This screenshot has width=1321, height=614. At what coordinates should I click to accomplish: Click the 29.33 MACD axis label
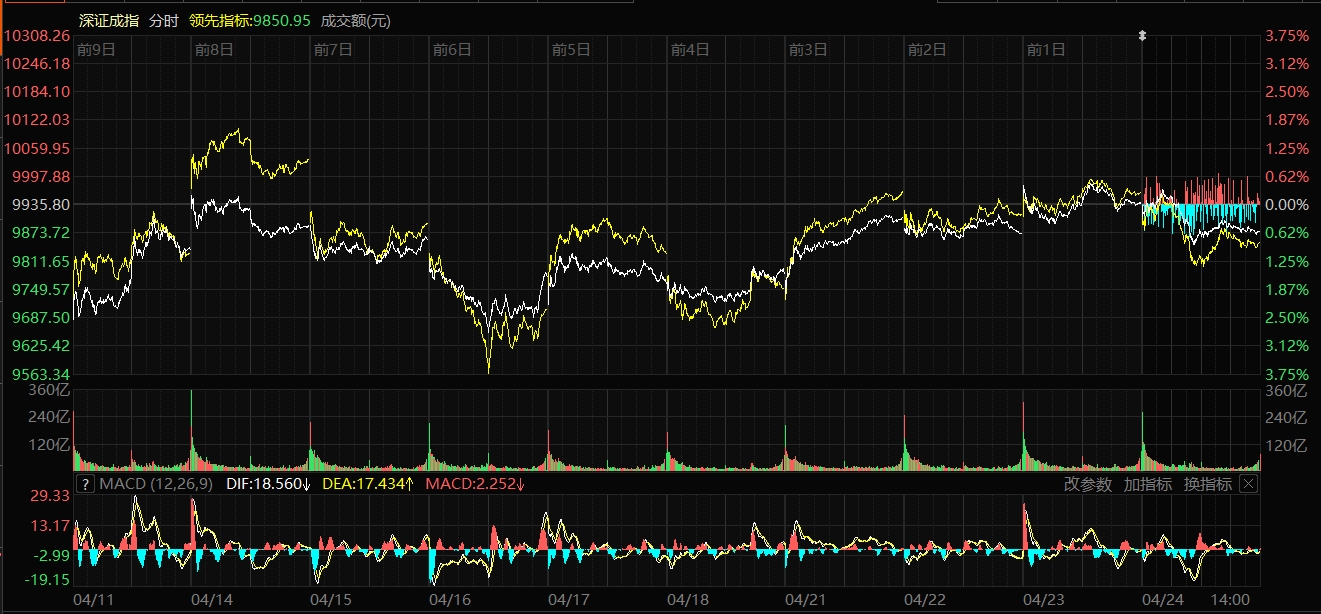[50, 496]
